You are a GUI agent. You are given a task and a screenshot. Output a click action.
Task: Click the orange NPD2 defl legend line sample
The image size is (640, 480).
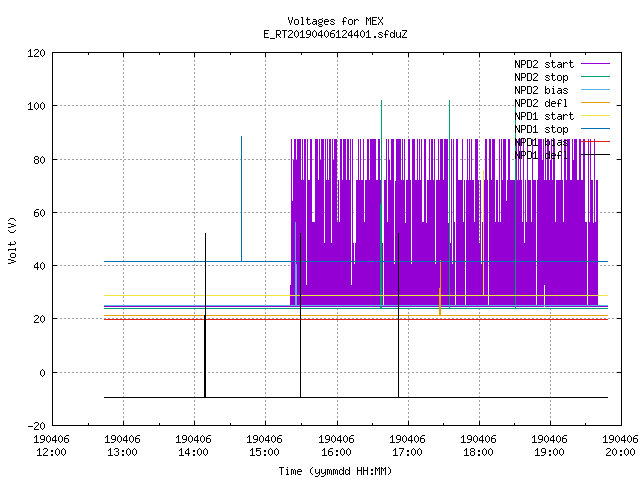[x=595, y=102]
